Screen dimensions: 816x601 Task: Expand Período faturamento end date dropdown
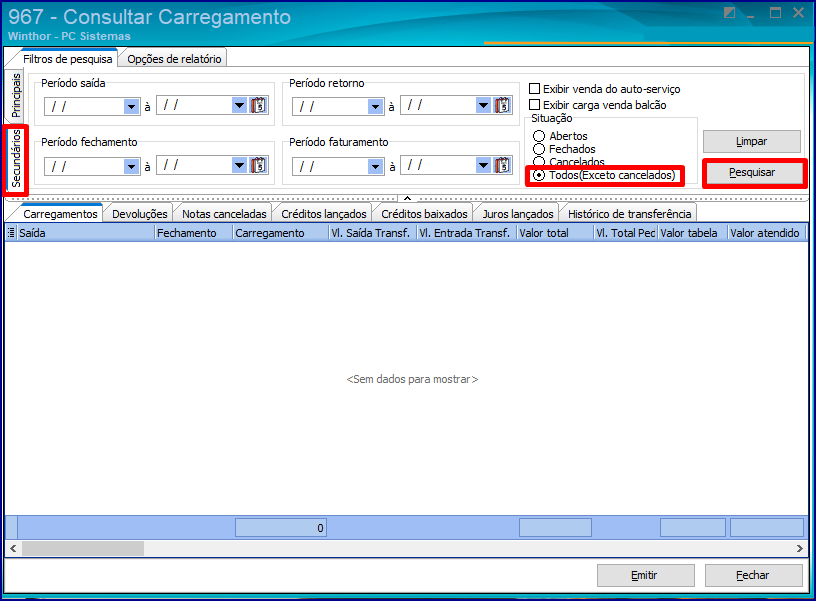483,165
